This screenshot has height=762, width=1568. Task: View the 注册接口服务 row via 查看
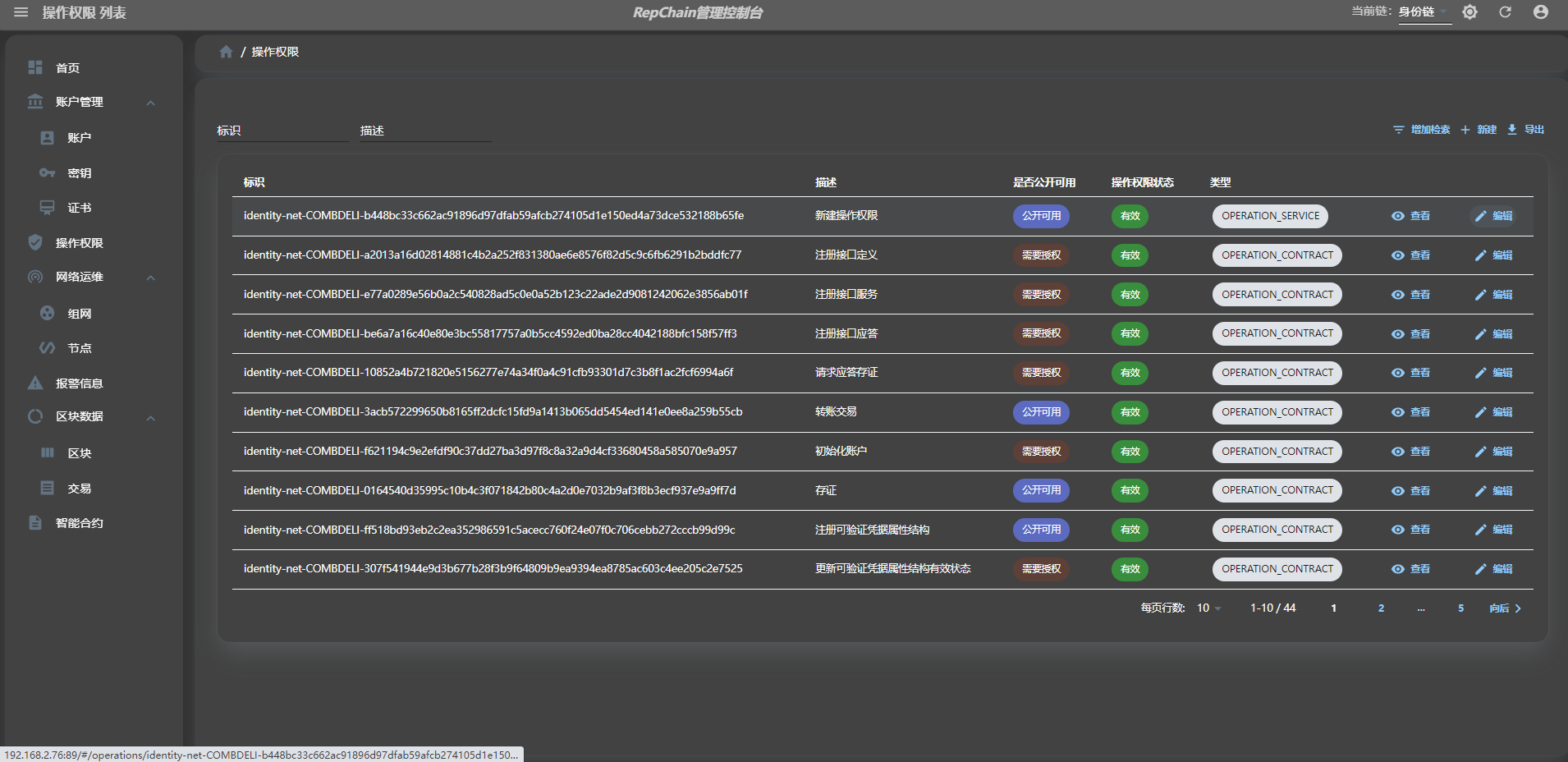tap(1411, 295)
